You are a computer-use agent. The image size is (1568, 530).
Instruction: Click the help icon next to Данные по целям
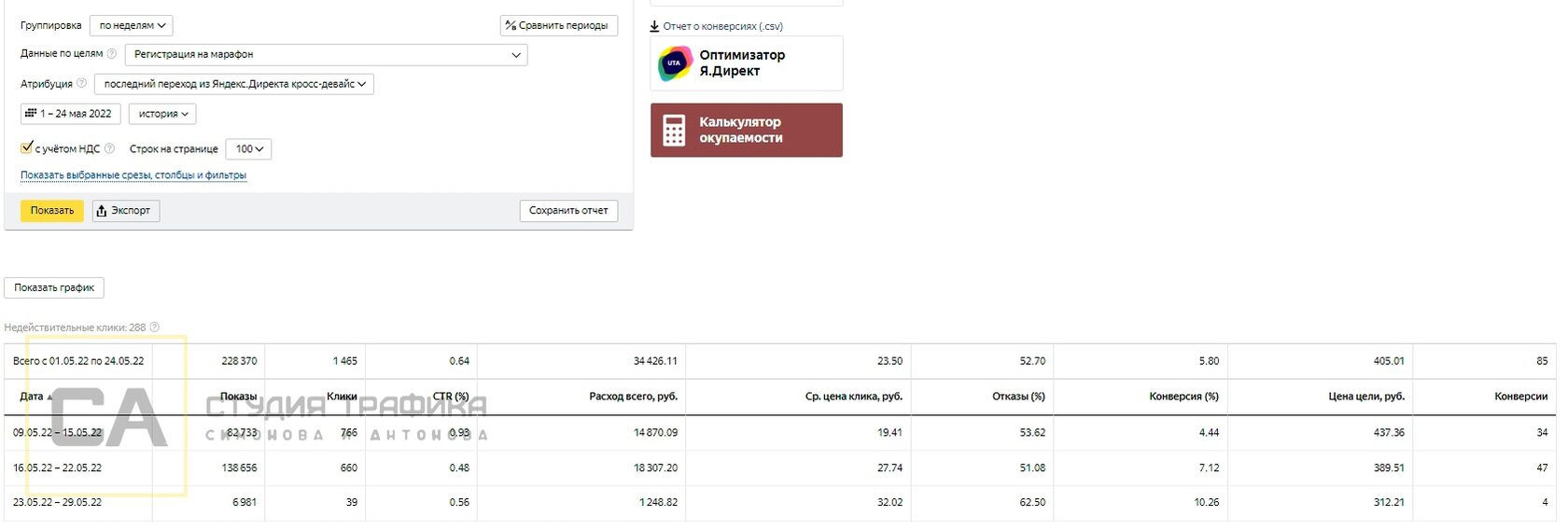point(112,54)
